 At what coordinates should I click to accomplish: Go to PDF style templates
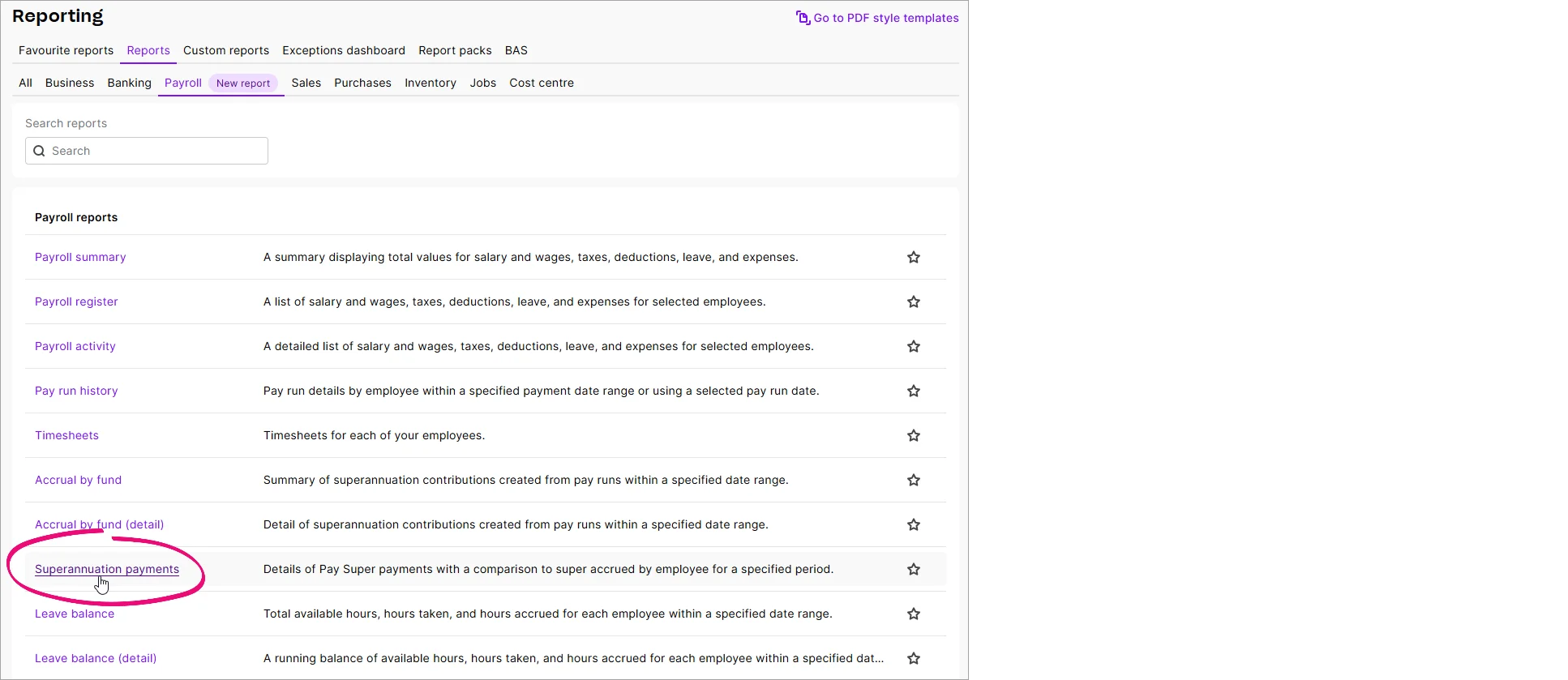coord(886,18)
